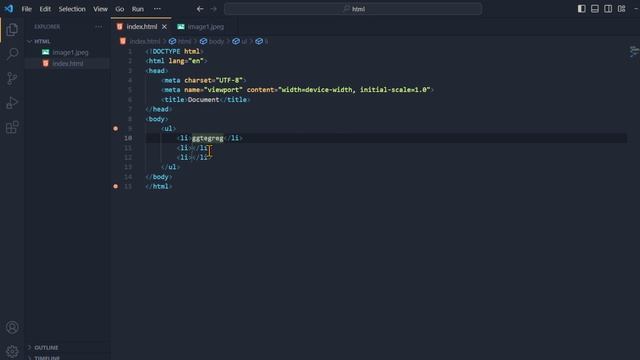Click line number 10 in gutter
The image size is (640, 360).
click(x=128, y=138)
